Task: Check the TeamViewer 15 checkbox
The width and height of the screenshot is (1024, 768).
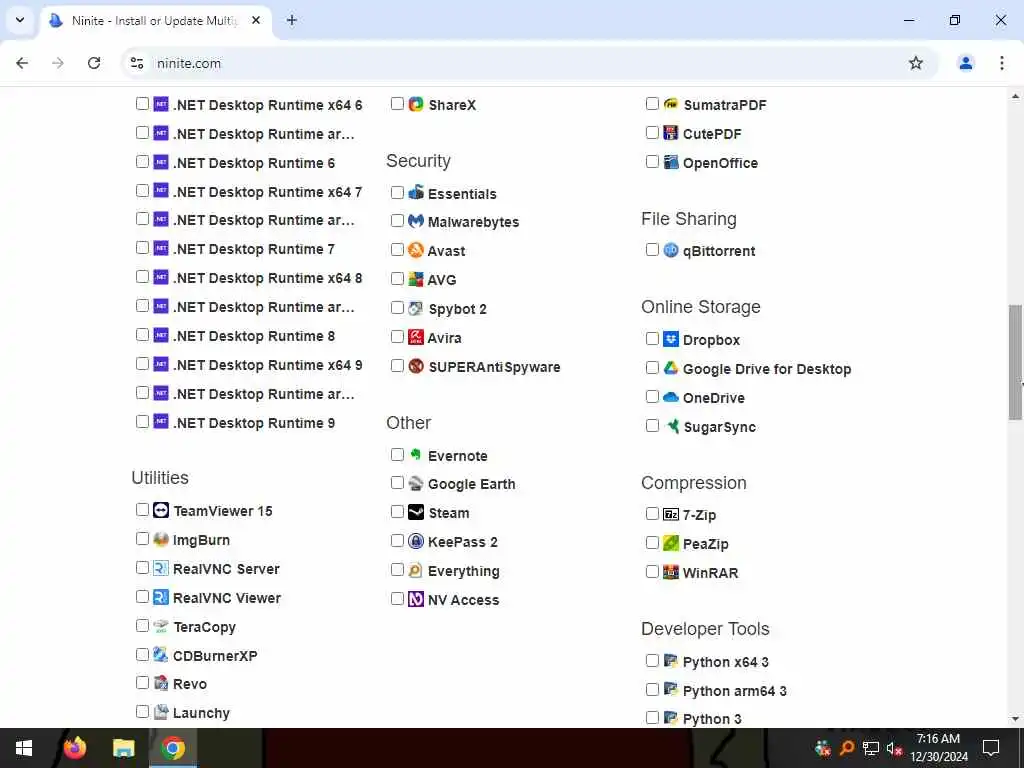Action: [142, 510]
